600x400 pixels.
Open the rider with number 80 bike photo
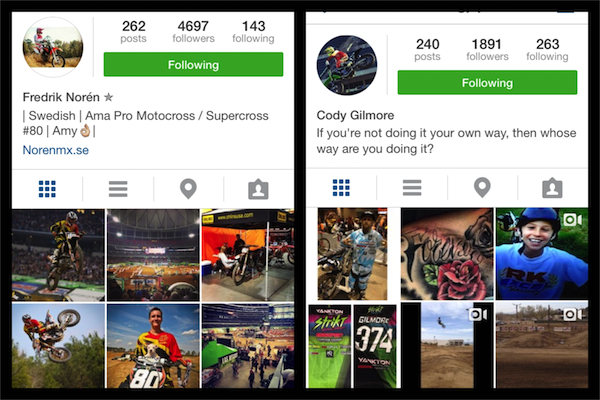pos(153,346)
